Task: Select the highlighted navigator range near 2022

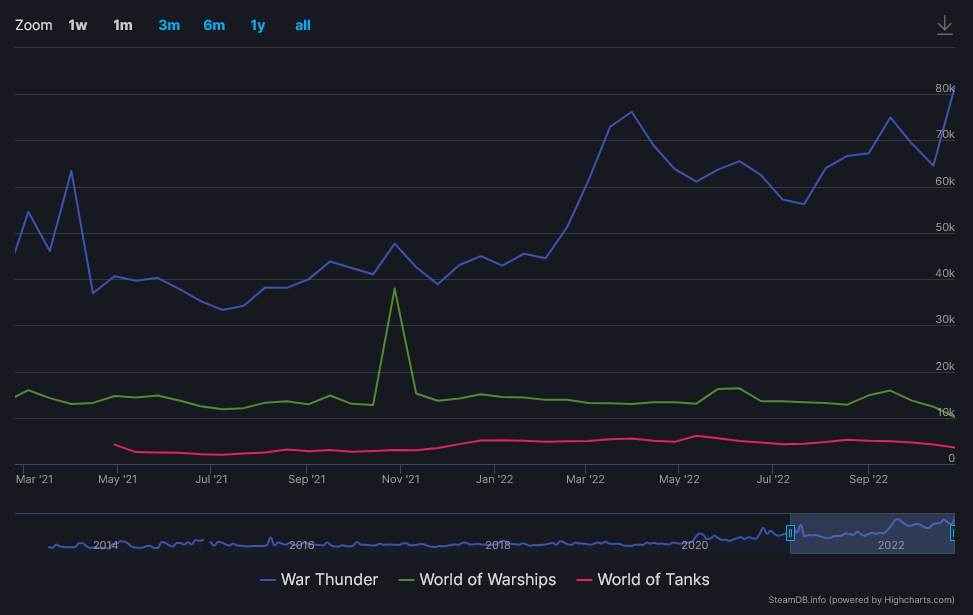Action: 872,534
